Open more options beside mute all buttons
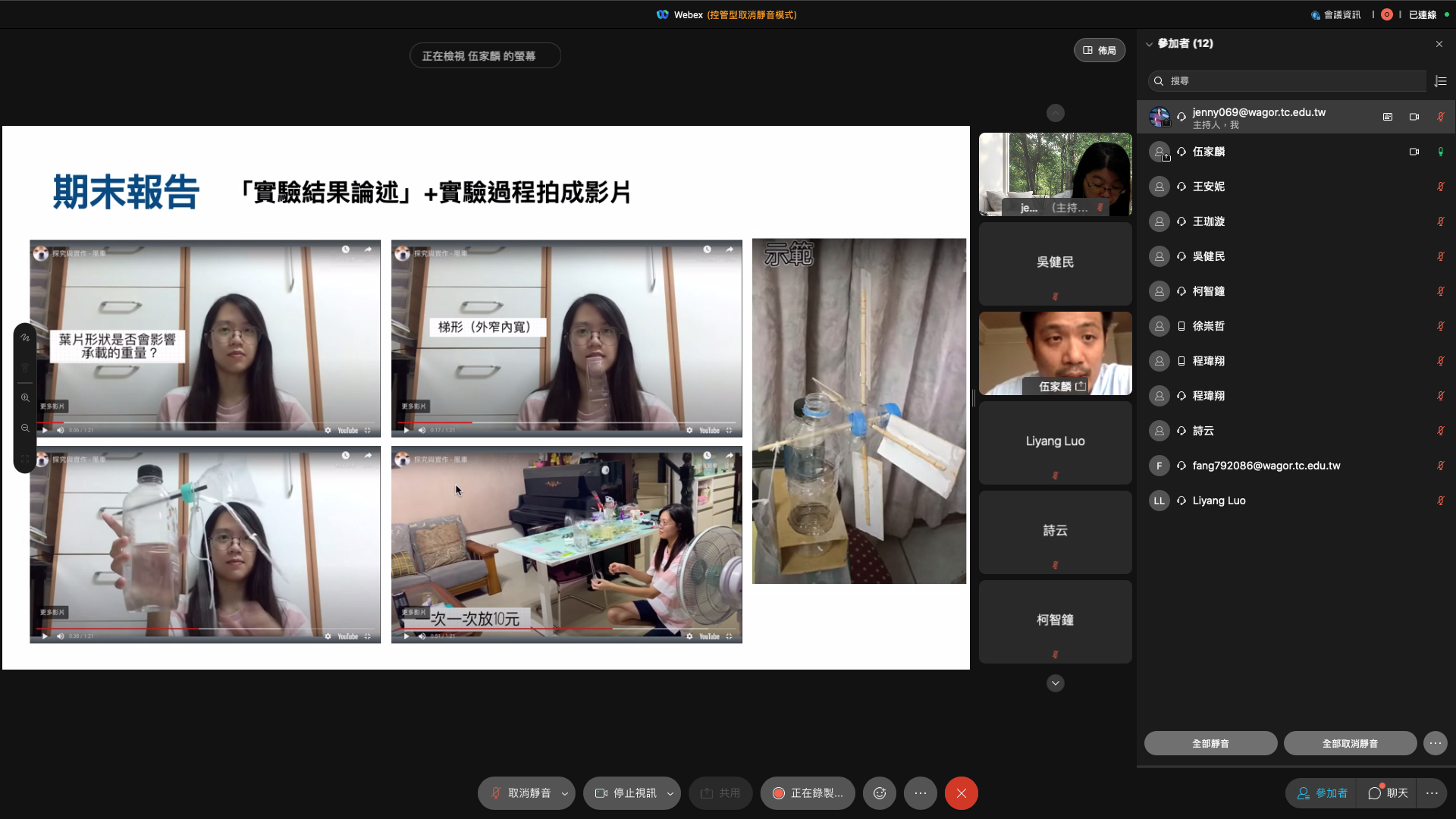The width and height of the screenshot is (1456, 819). pyautogui.click(x=1436, y=743)
